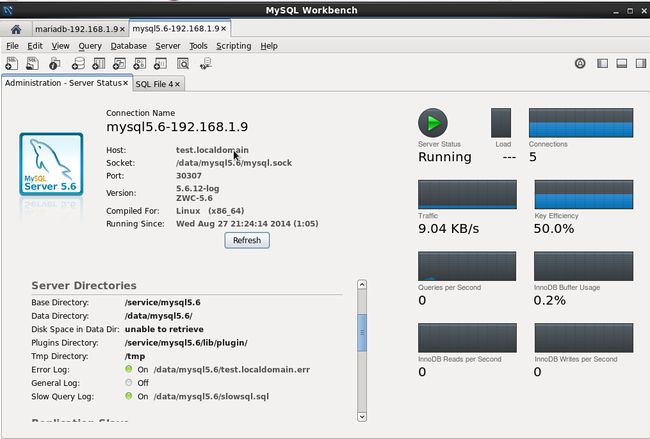Click the circular icon beside panel toggles
This screenshot has height=439, width=650.
[580, 63]
